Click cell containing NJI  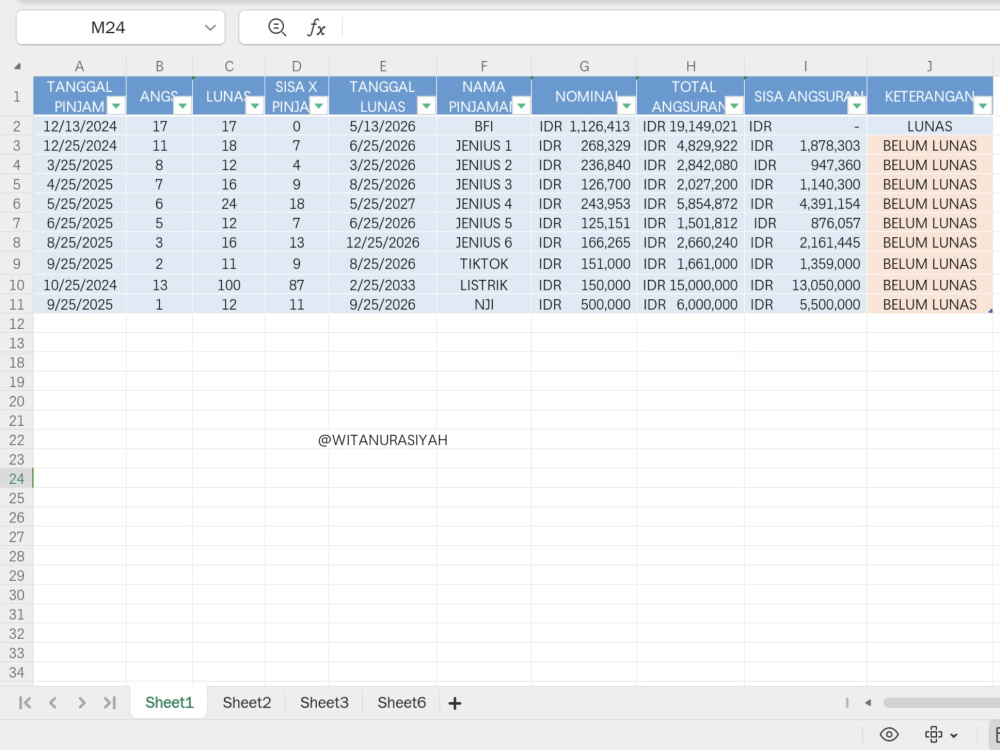pyautogui.click(x=484, y=304)
